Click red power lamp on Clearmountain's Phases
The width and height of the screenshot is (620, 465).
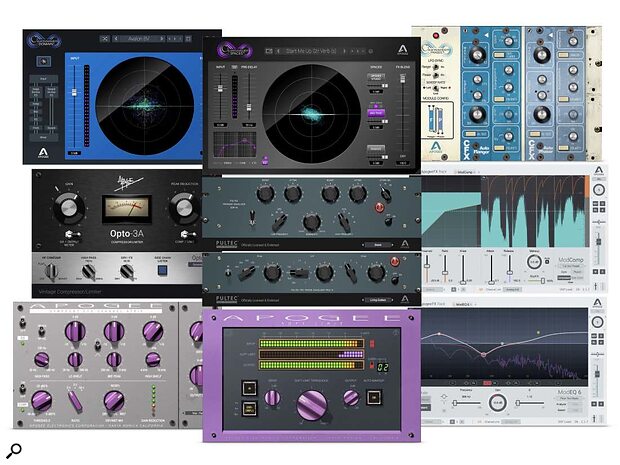(436, 36)
